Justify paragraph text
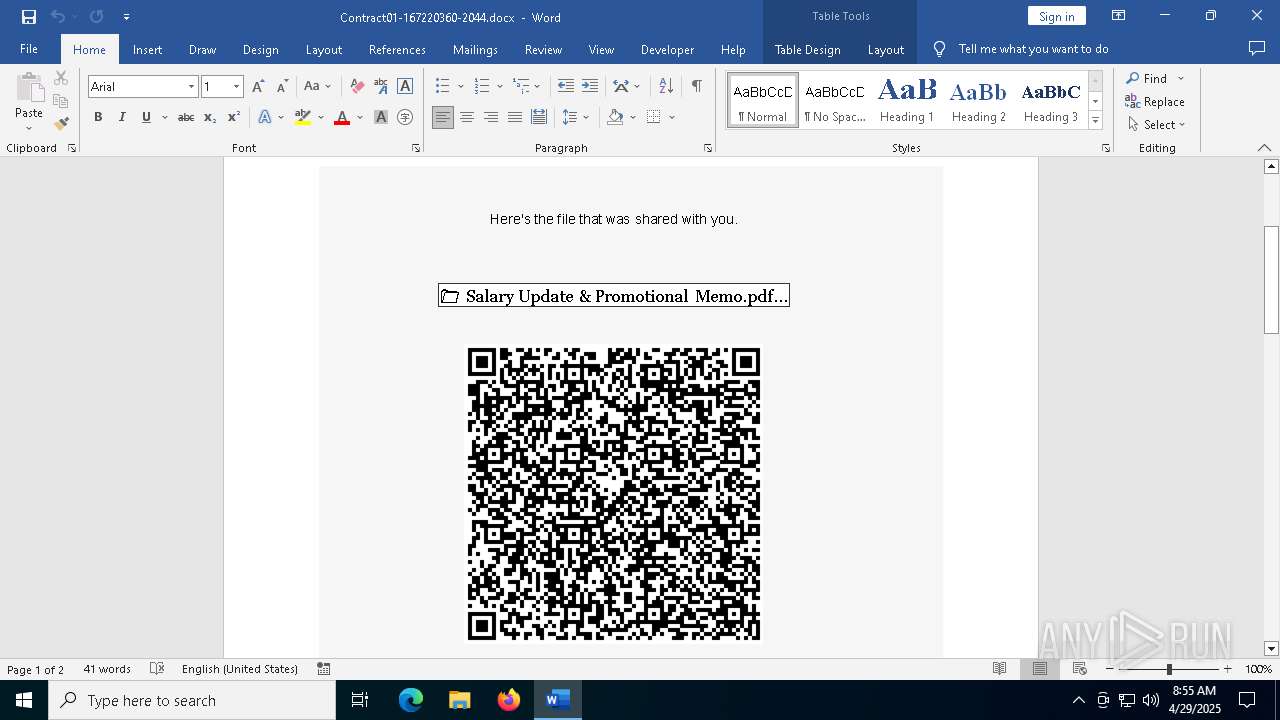The width and height of the screenshot is (1280, 720). [515, 117]
